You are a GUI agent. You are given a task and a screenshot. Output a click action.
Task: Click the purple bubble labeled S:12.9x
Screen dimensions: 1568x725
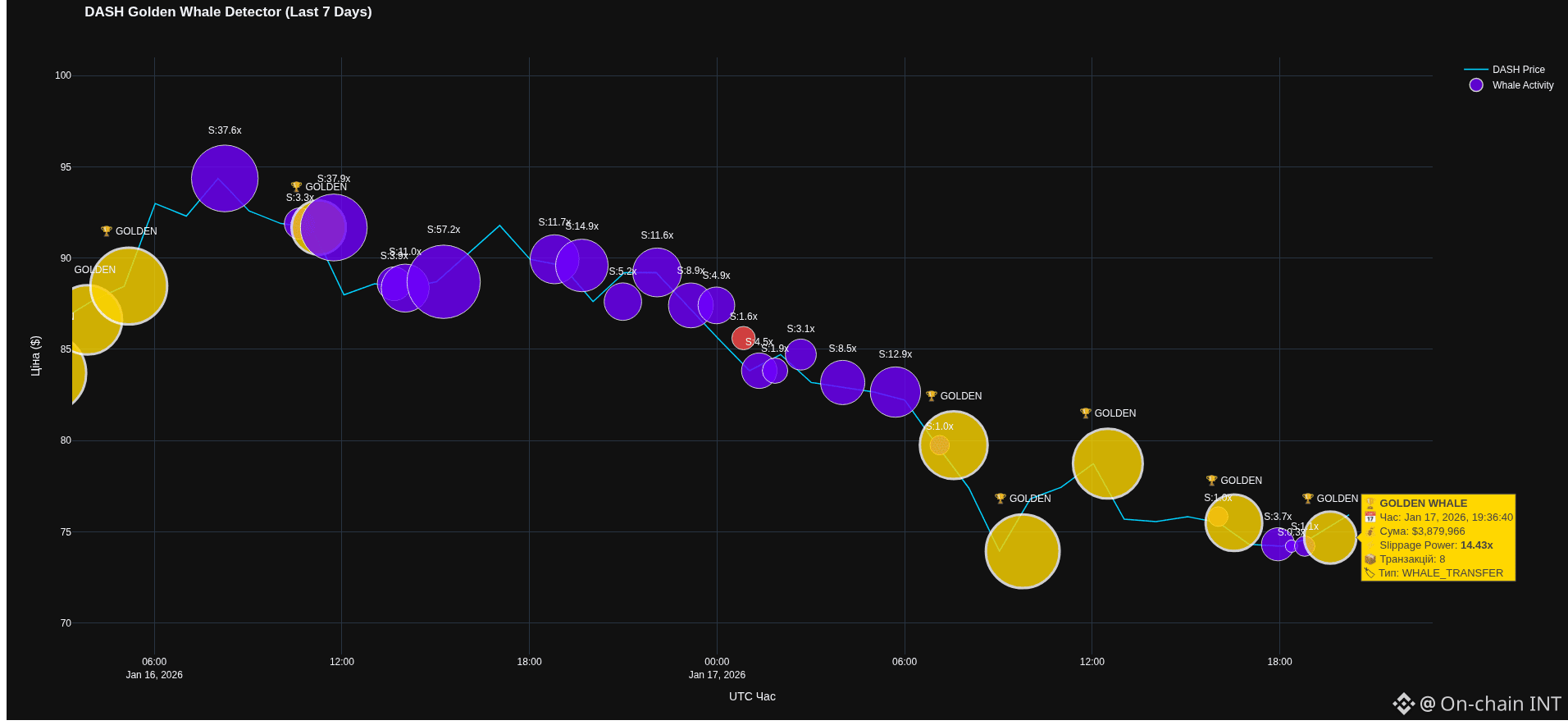[896, 392]
